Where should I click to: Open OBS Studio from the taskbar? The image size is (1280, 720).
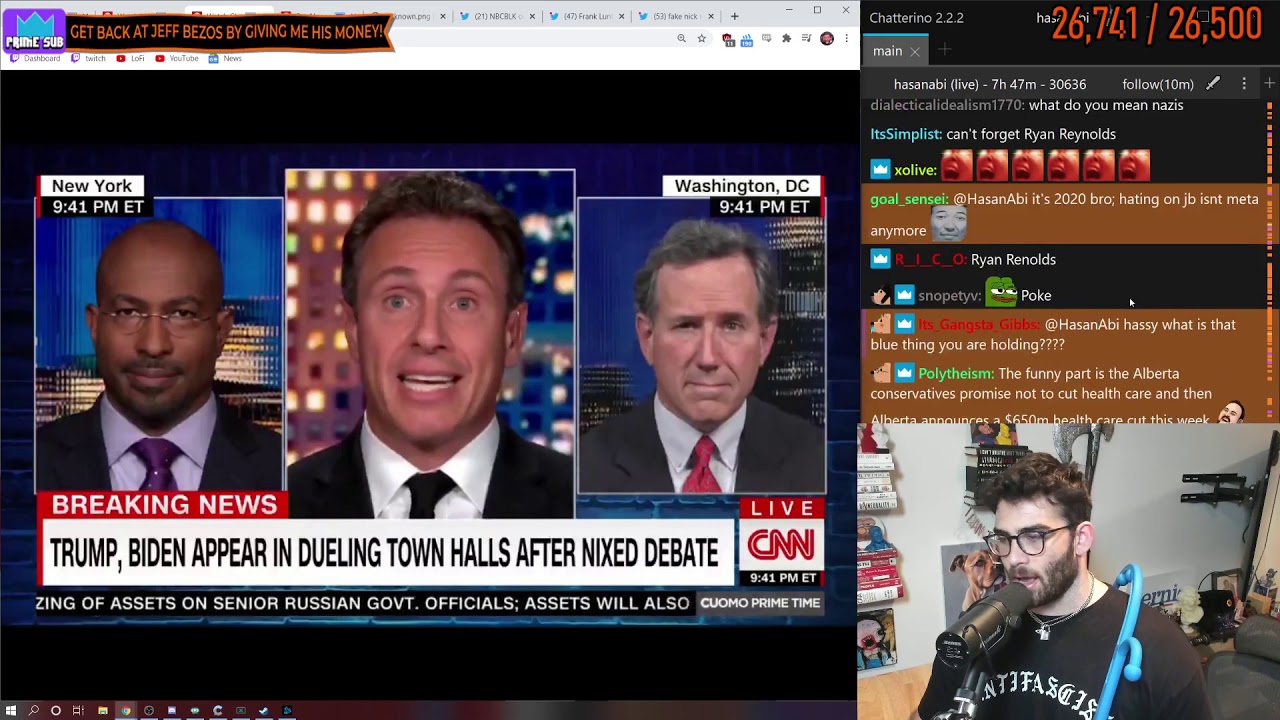pyautogui.click(x=149, y=711)
